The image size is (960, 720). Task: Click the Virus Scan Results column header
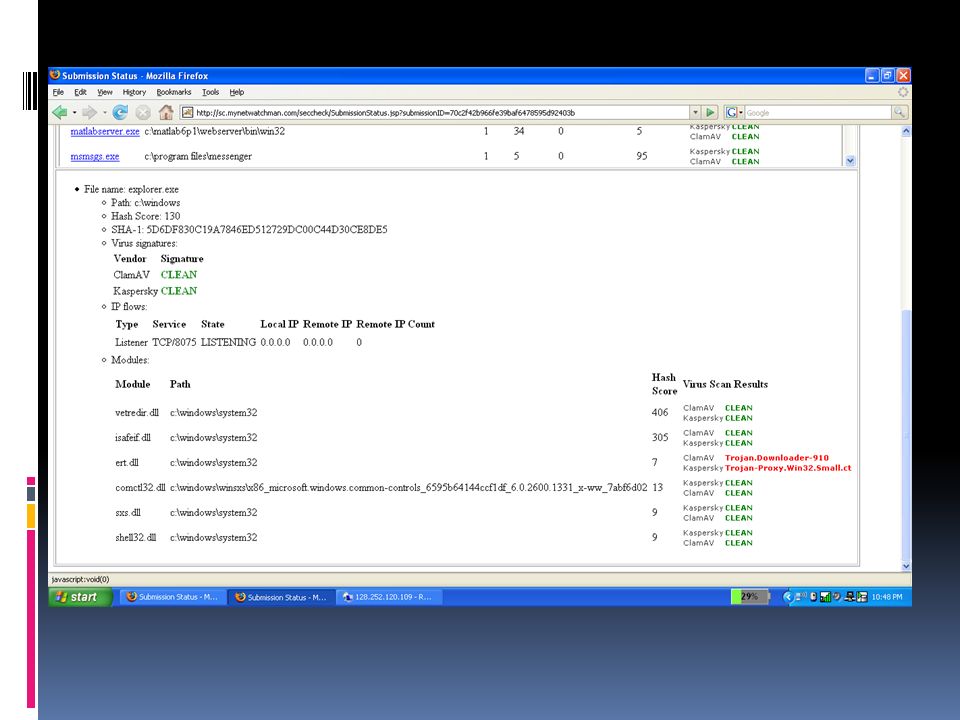coord(725,384)
